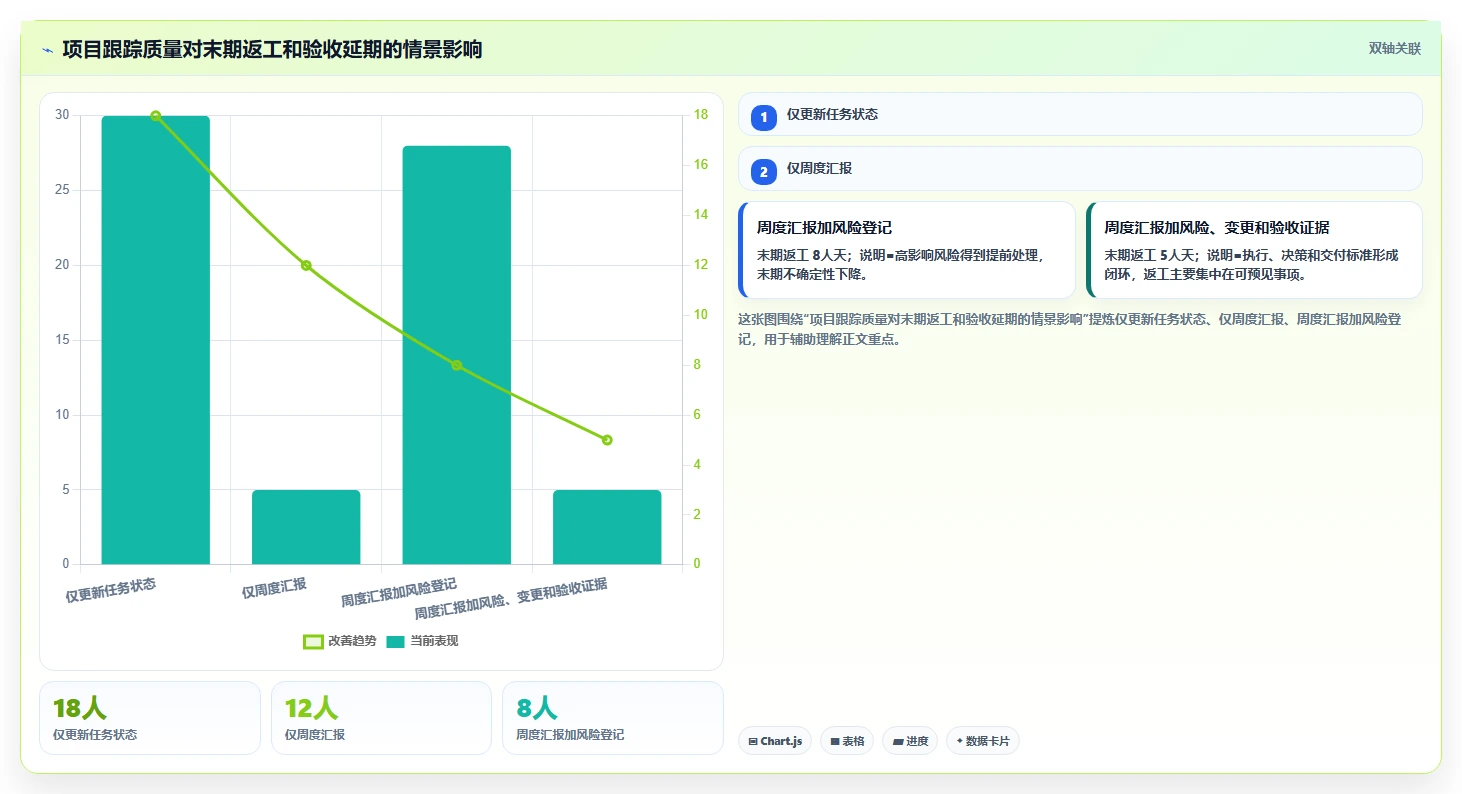Image resolution: width=1462 pixels, height=794 pixels.
Task: Click the bar for 仅更新任务状态
Action: pyautogui.click(x=156, y=340)
